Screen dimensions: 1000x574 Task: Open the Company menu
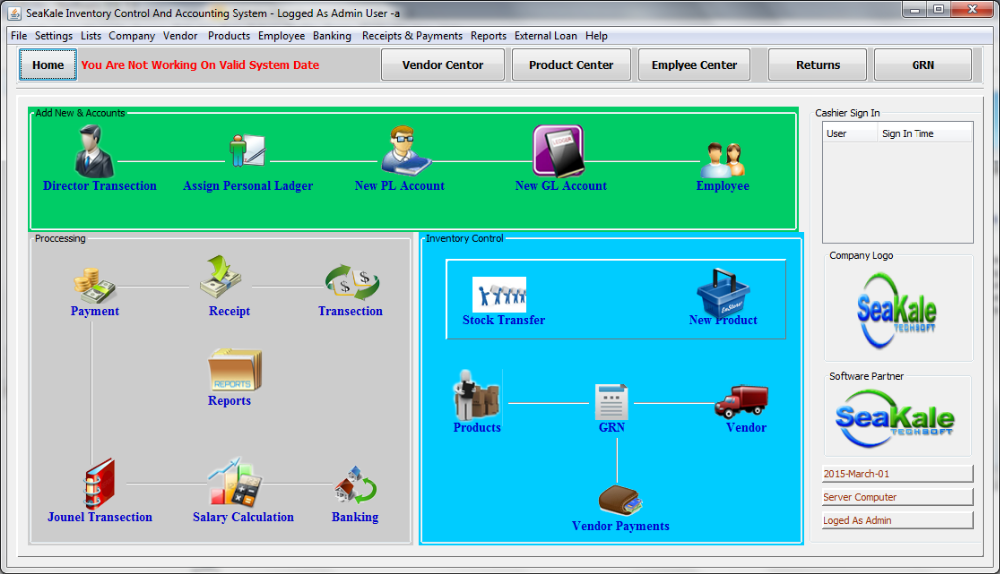coord(131,36)
